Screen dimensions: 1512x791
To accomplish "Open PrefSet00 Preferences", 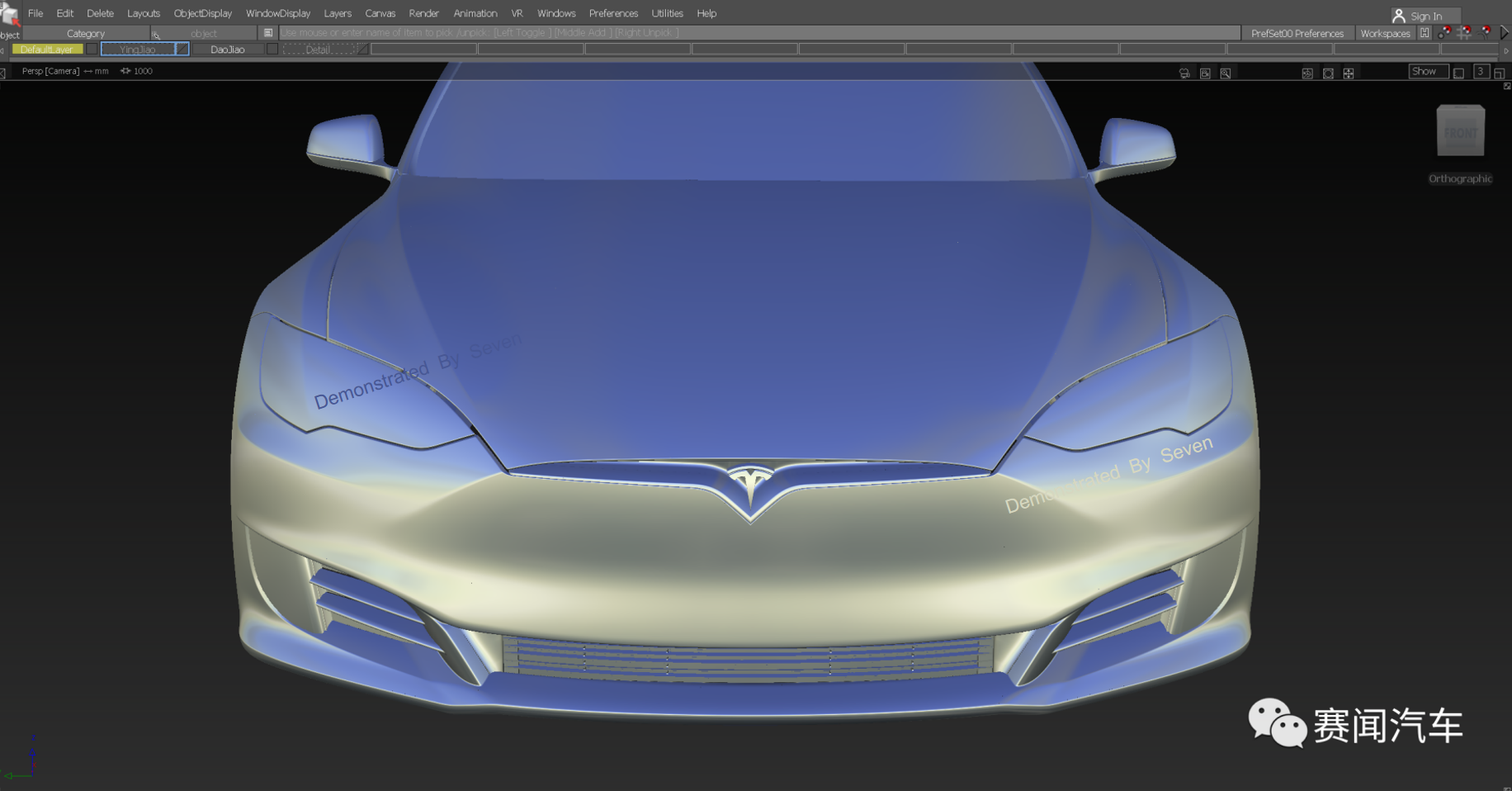I will pos(1297,33).
